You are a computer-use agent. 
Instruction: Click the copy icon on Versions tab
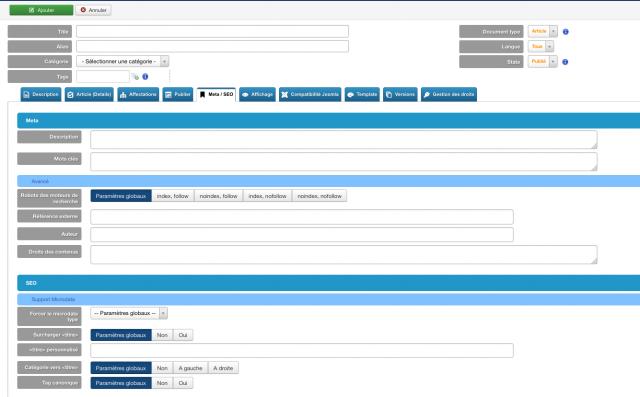pos(389,95)
